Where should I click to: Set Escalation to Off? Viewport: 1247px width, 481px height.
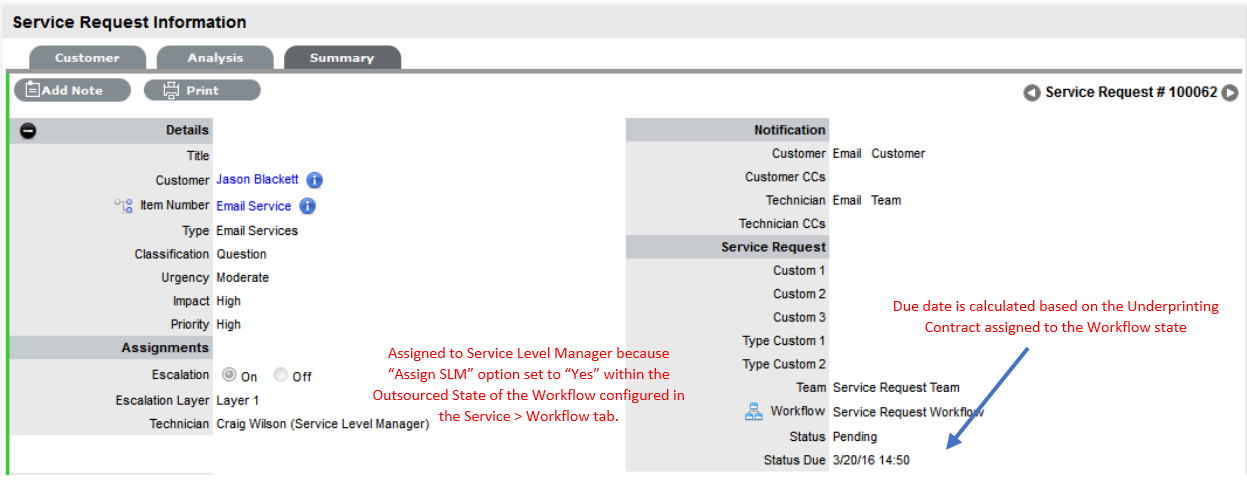pyautogui.click(x=281, y=376)
